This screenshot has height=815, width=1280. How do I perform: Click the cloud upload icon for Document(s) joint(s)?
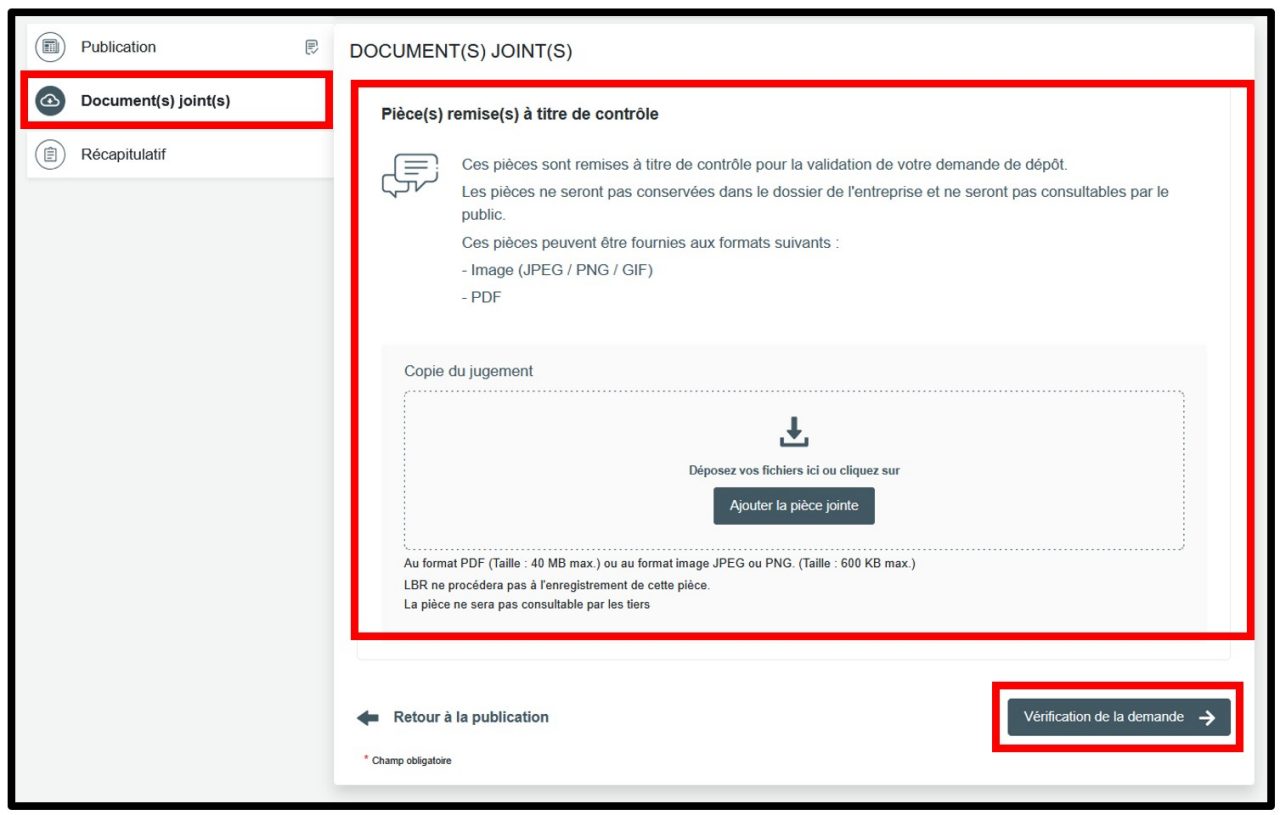point(50,101)
